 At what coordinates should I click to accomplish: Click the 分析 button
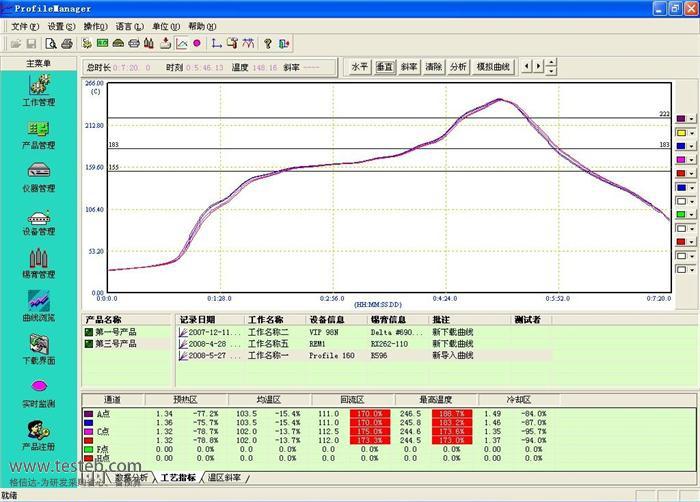[458, 67]
